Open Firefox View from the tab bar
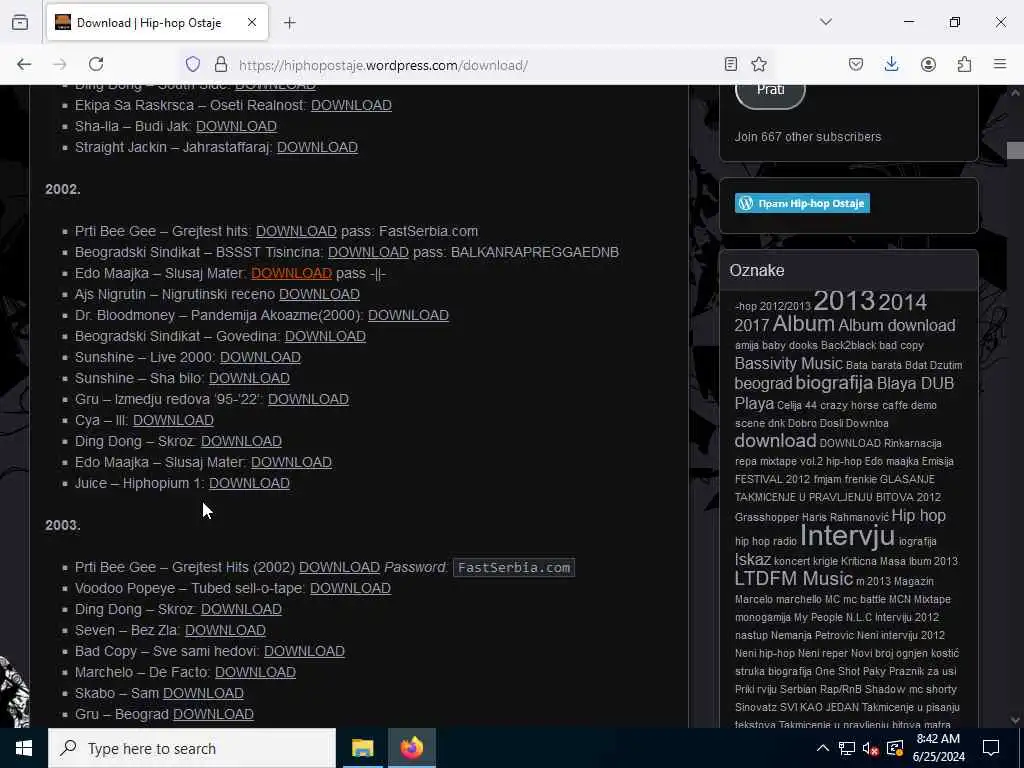The height and width of the screenshot is (768, 1024). point(20,23)
